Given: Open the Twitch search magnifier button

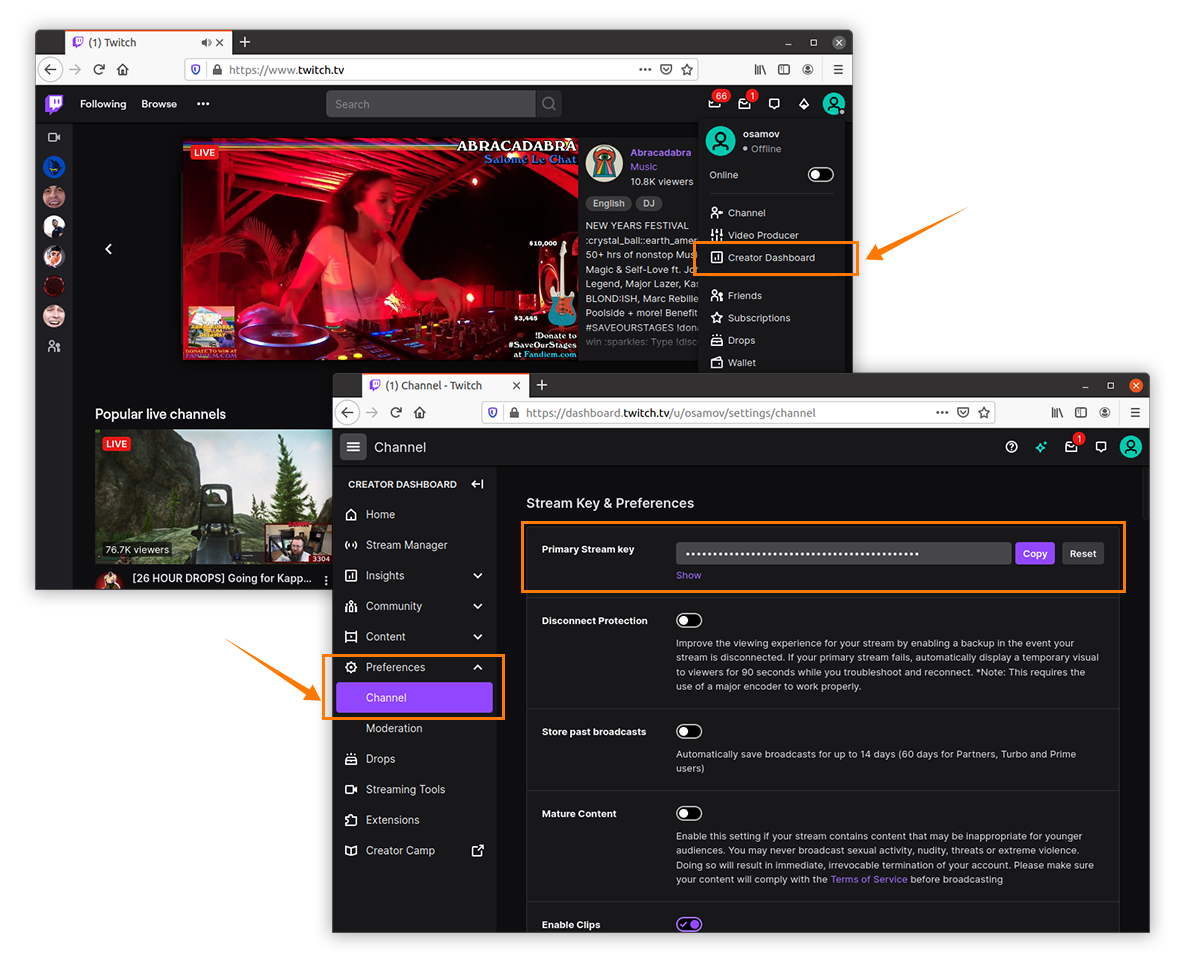Looking at the screenshot, I should point(549,104).
